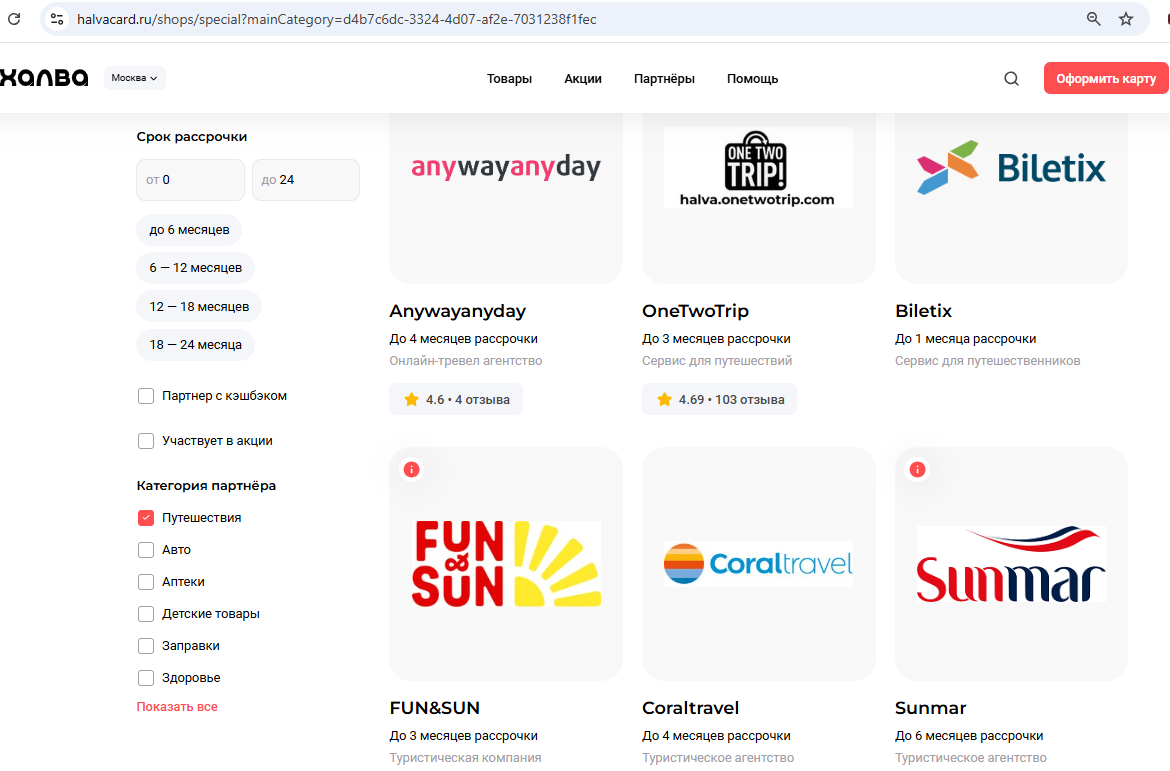Select the '6 — 12 месяцев' term filter
The width and height of the screenshot is (1170, 771).
195,268
